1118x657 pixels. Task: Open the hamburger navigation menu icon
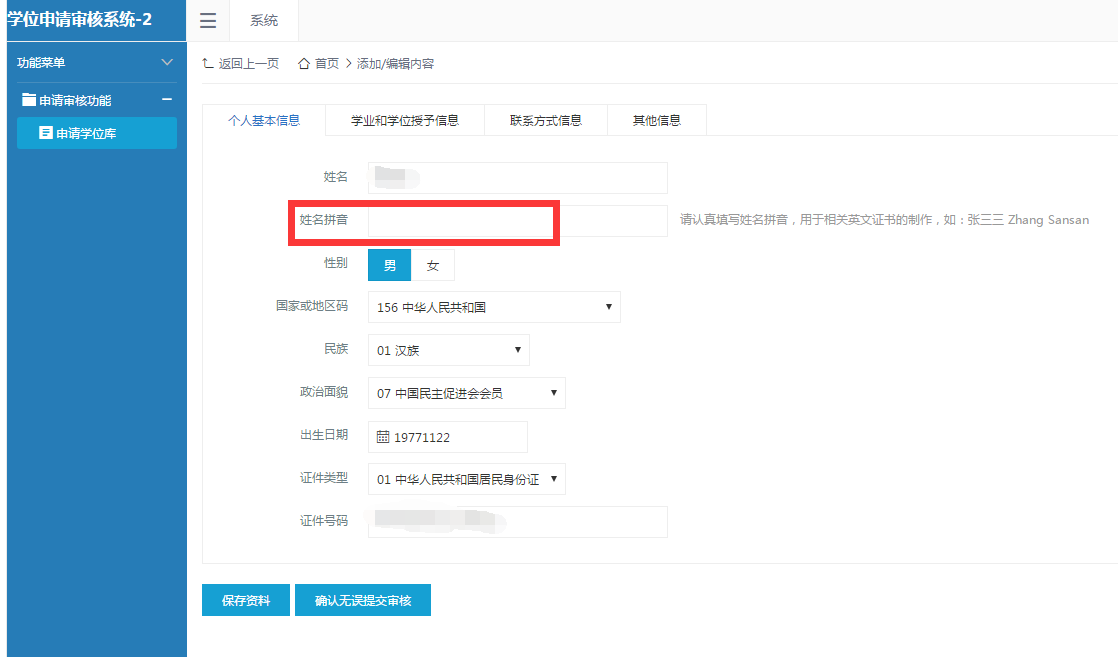[x=208, y=21]
